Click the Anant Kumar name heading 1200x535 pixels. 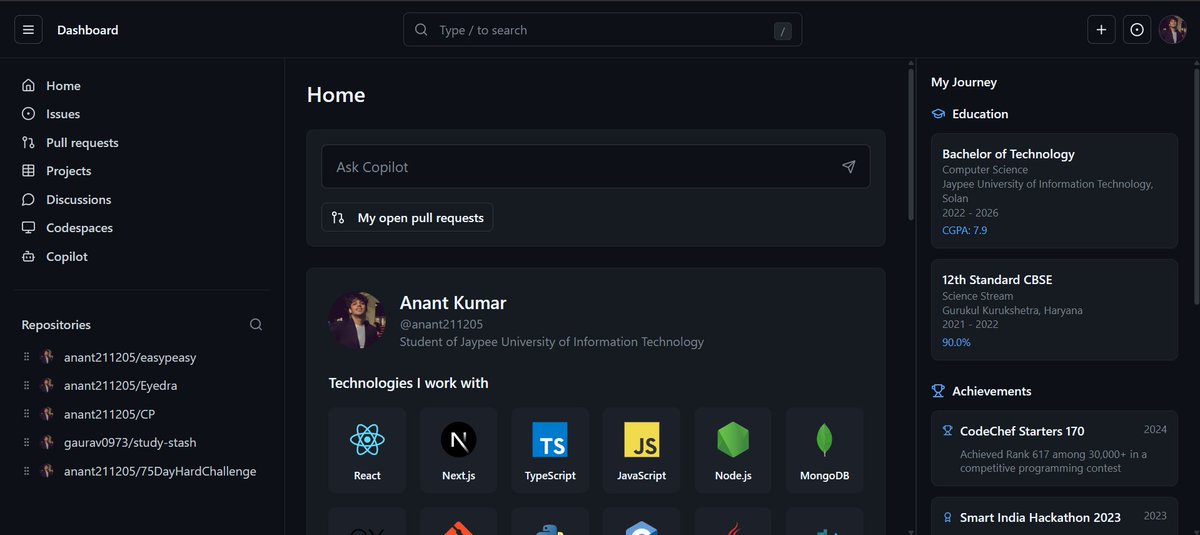point(453,302)
